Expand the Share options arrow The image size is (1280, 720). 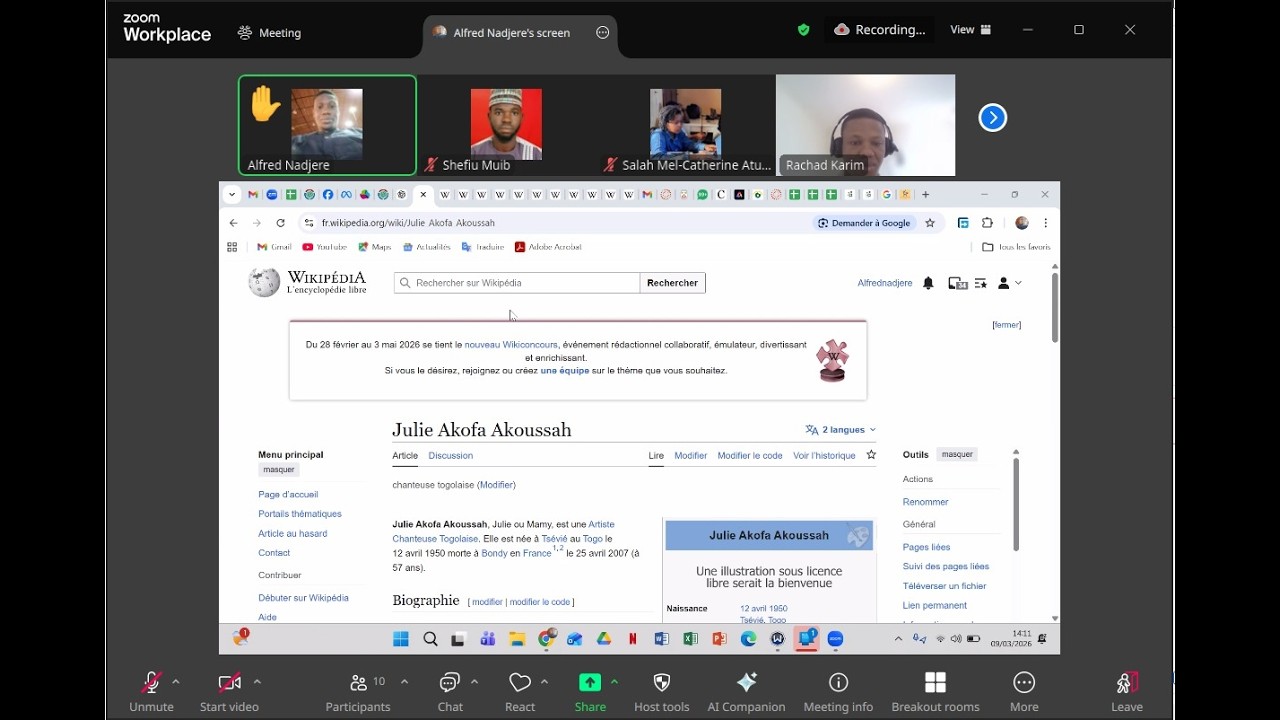(614, 682)
